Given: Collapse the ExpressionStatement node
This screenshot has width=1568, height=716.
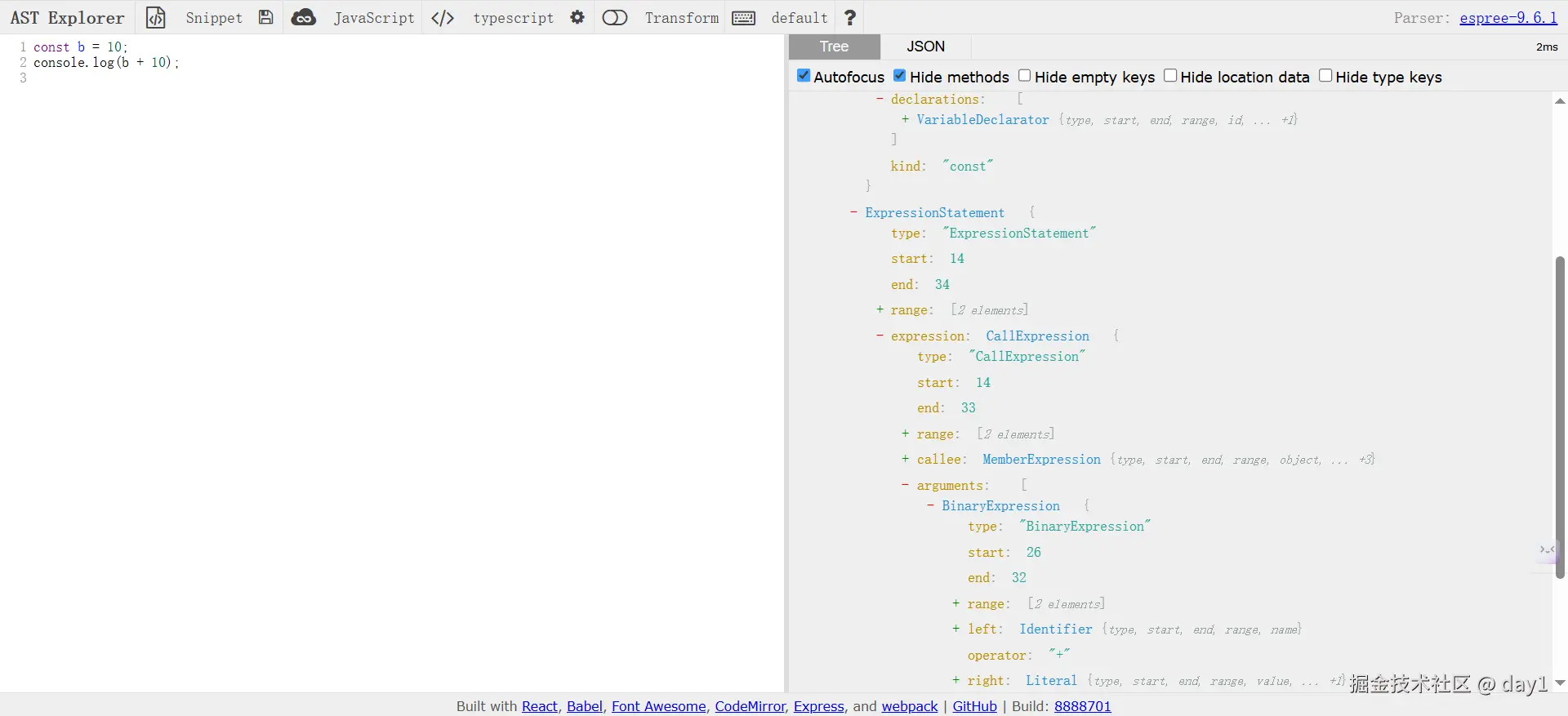Looking at the screenshot, I should 853,212.
